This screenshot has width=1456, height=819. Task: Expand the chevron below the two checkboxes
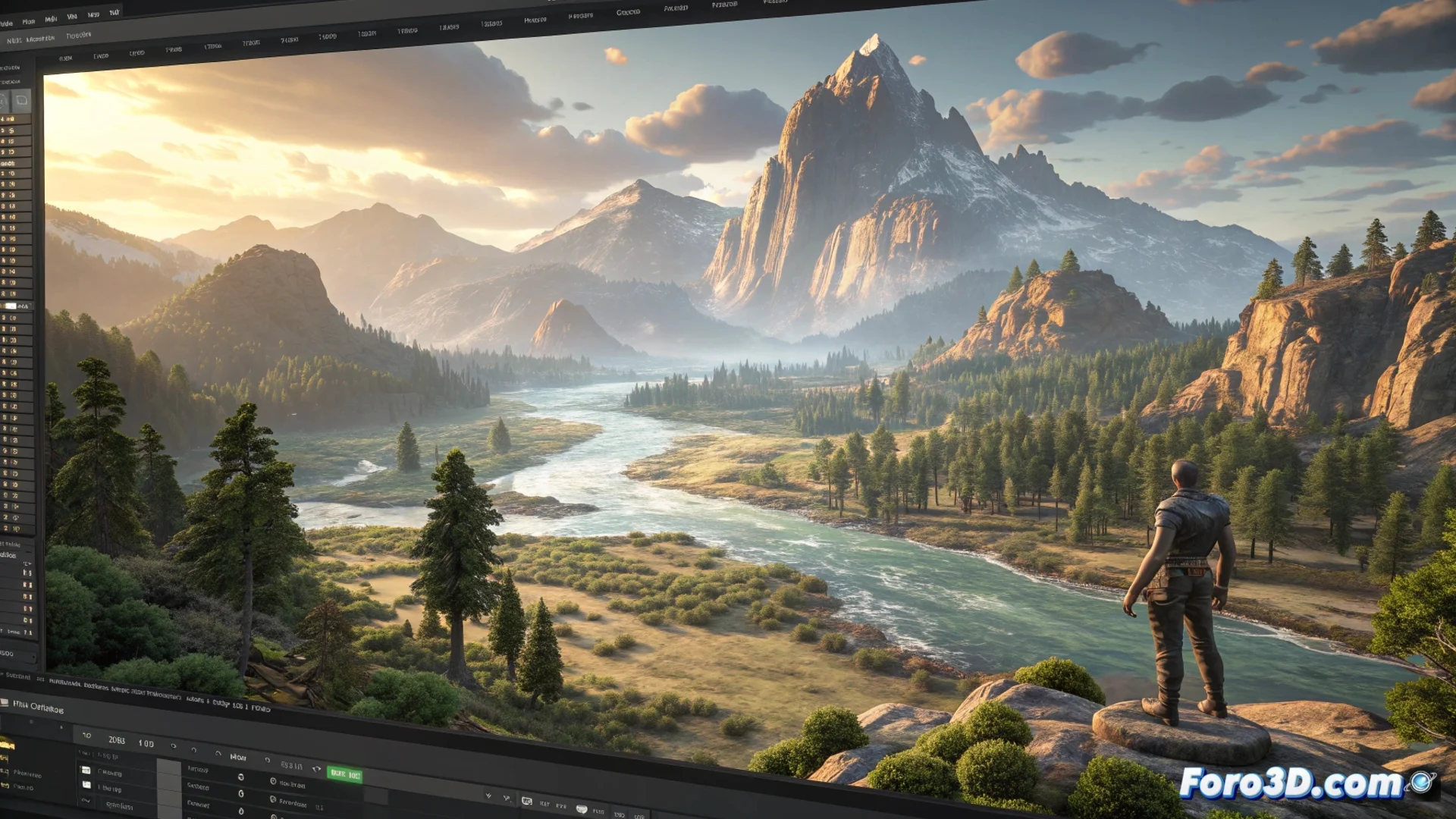click(x=86, y=801)
